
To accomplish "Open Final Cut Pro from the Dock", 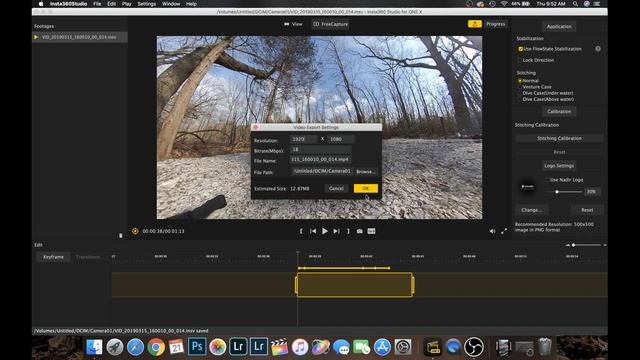I will click(x=279, y=347).
